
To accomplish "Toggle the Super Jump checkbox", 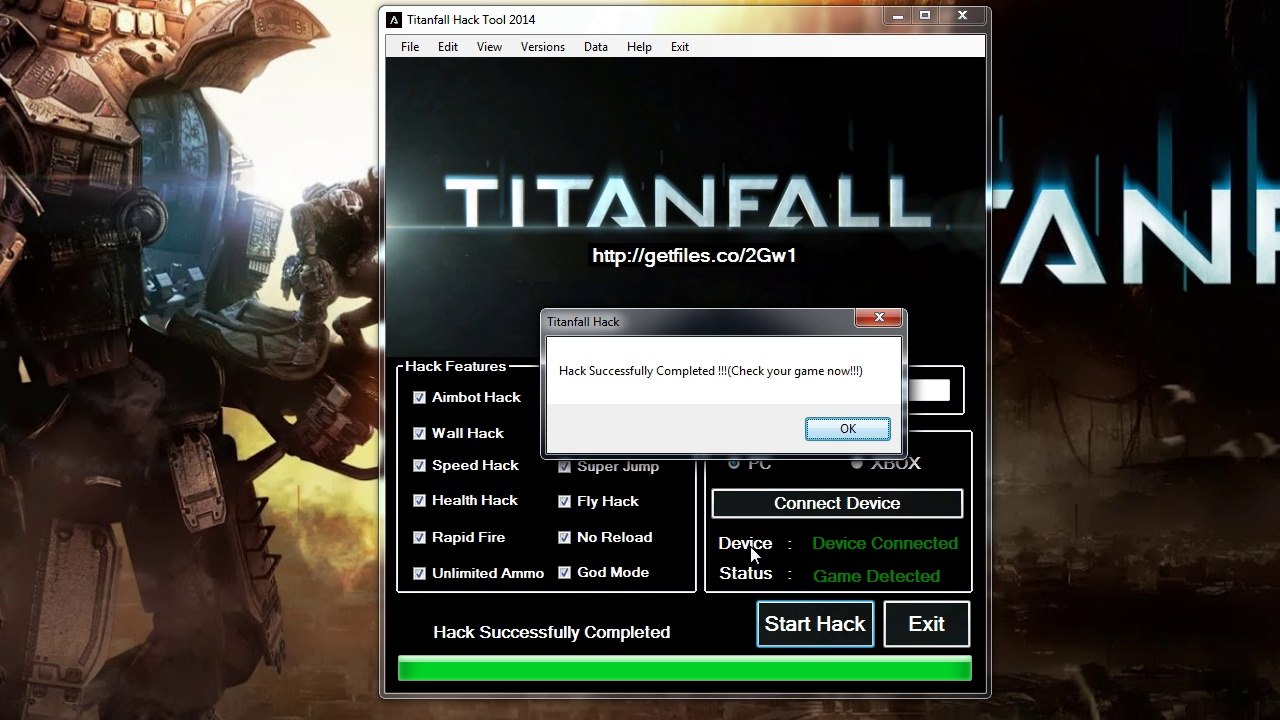I will click(564, 466).
